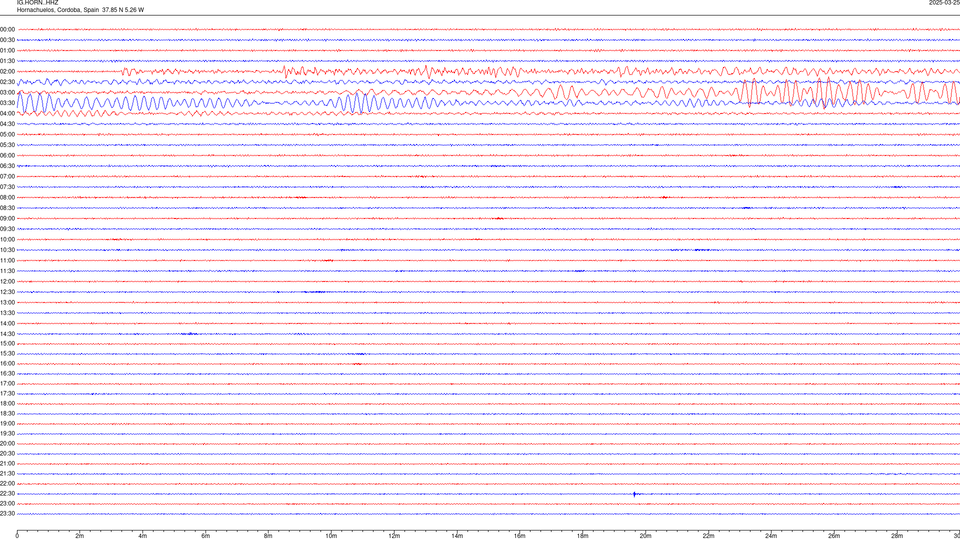Select the 18:30 trace label
Image resolution: width=960 pixels, height=540 pixels.
[x=7, y=413]
